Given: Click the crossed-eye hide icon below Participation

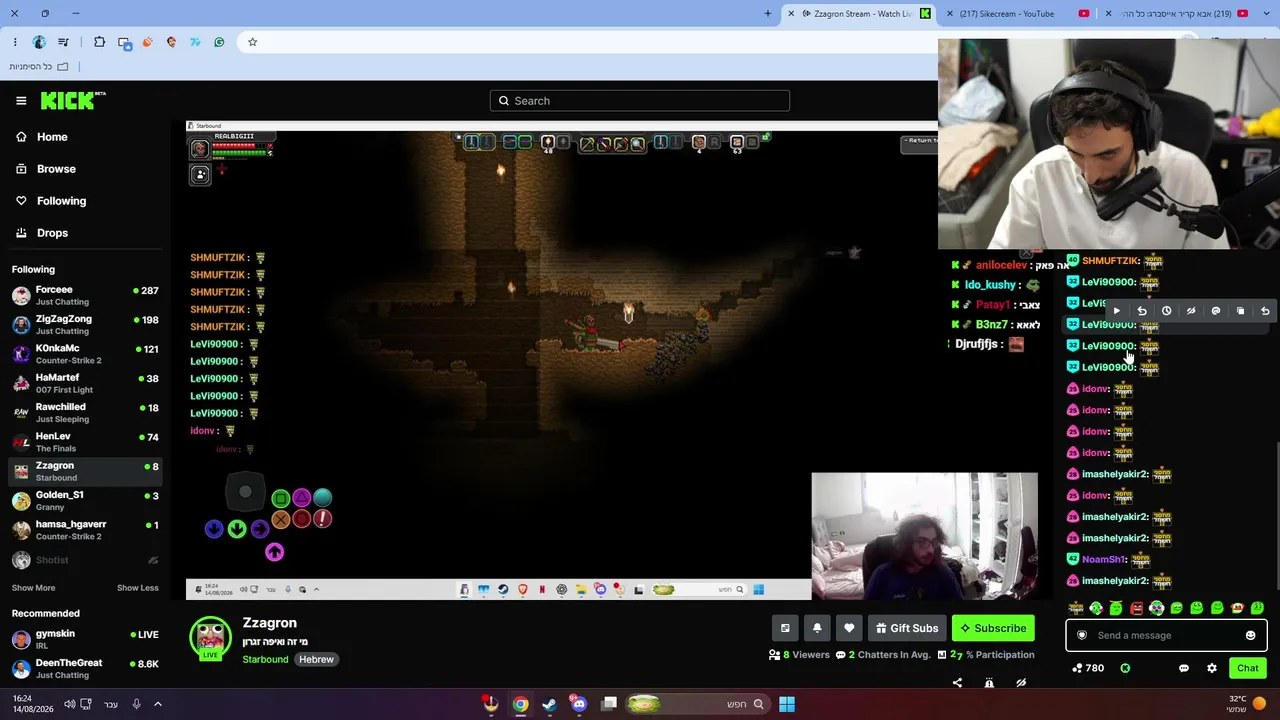Looking at the screenshot, I should [1021, 682].
